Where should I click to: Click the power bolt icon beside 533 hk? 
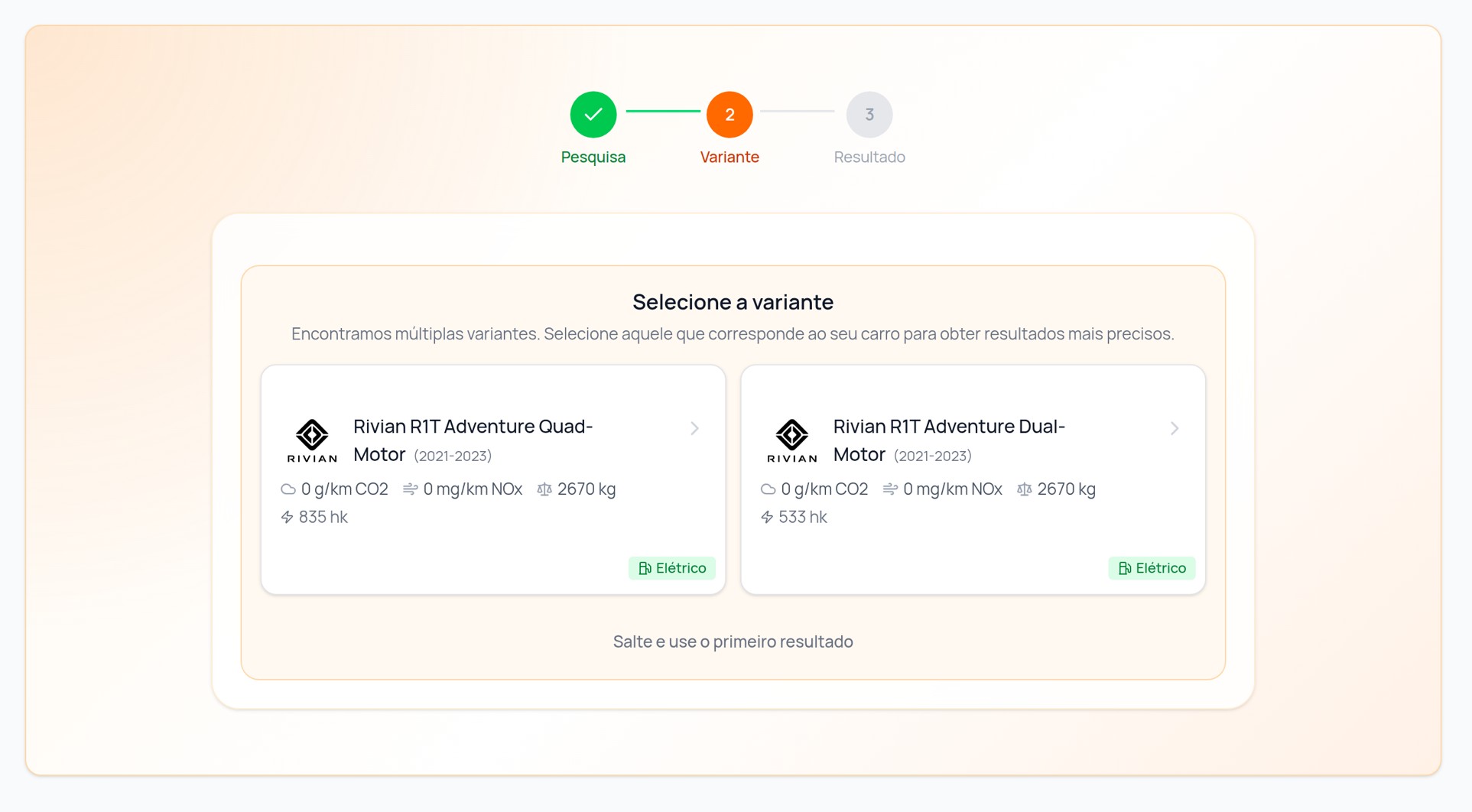(767, 518)
